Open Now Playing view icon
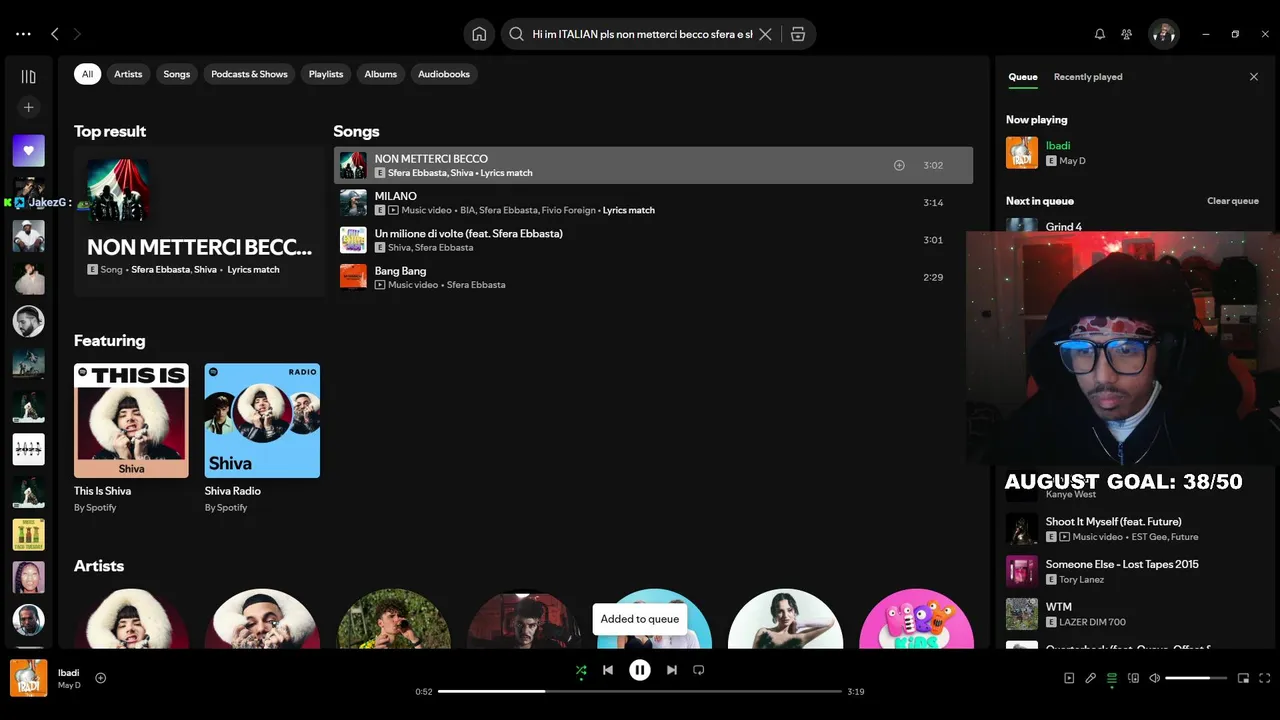The image size is (1280, 720). coord(1069,678)
